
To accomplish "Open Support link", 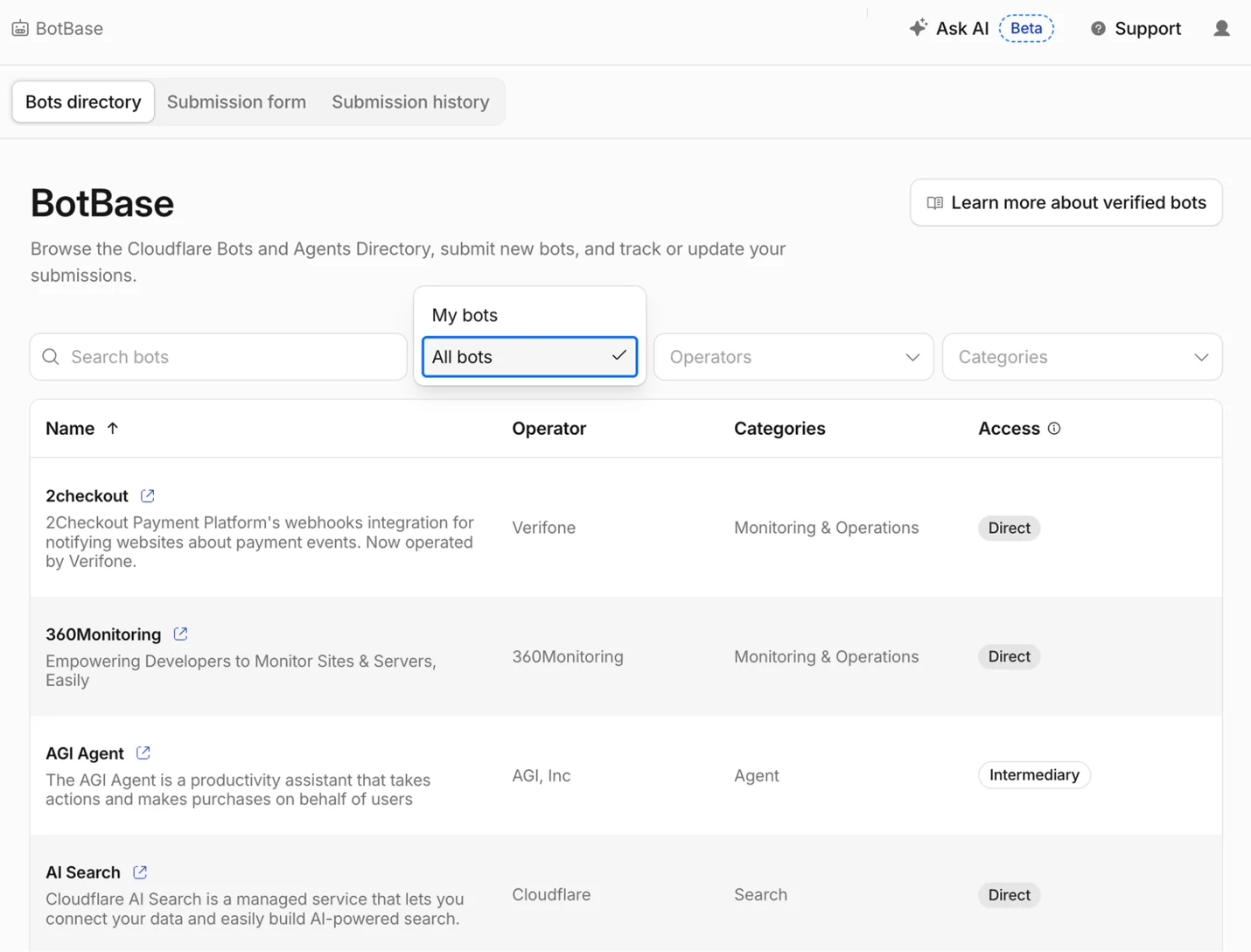I will [x=1136, y=29].
